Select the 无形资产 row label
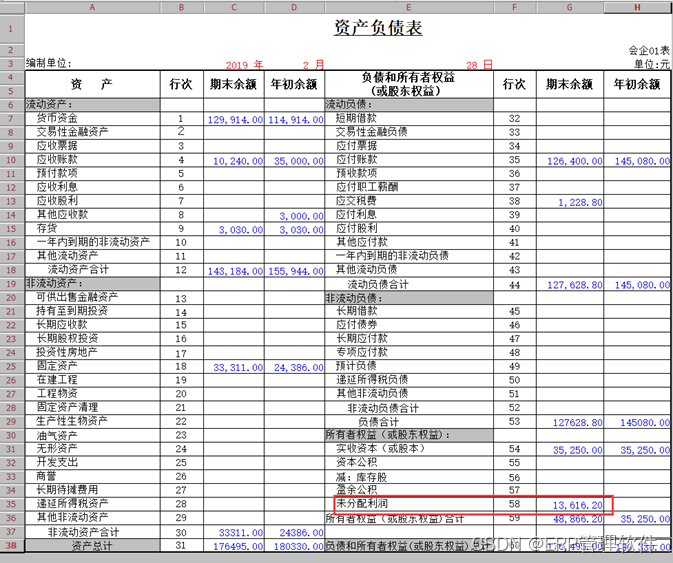Screen dimensions: 673x563 click(57, 448)
